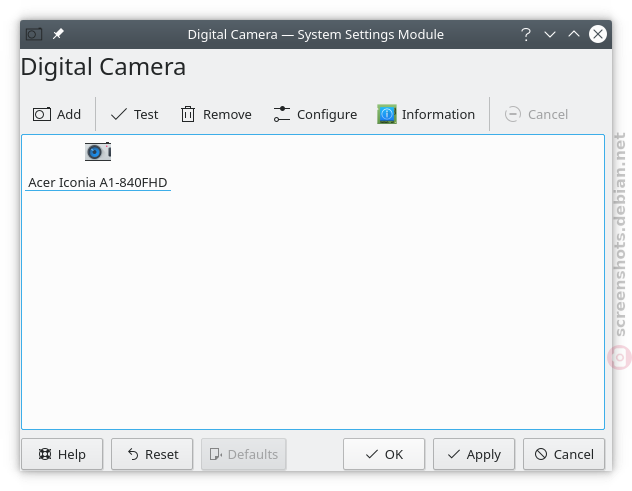Click the greyed-out toolbar Cancel button

pyautogui.click(x=536, y=114)
